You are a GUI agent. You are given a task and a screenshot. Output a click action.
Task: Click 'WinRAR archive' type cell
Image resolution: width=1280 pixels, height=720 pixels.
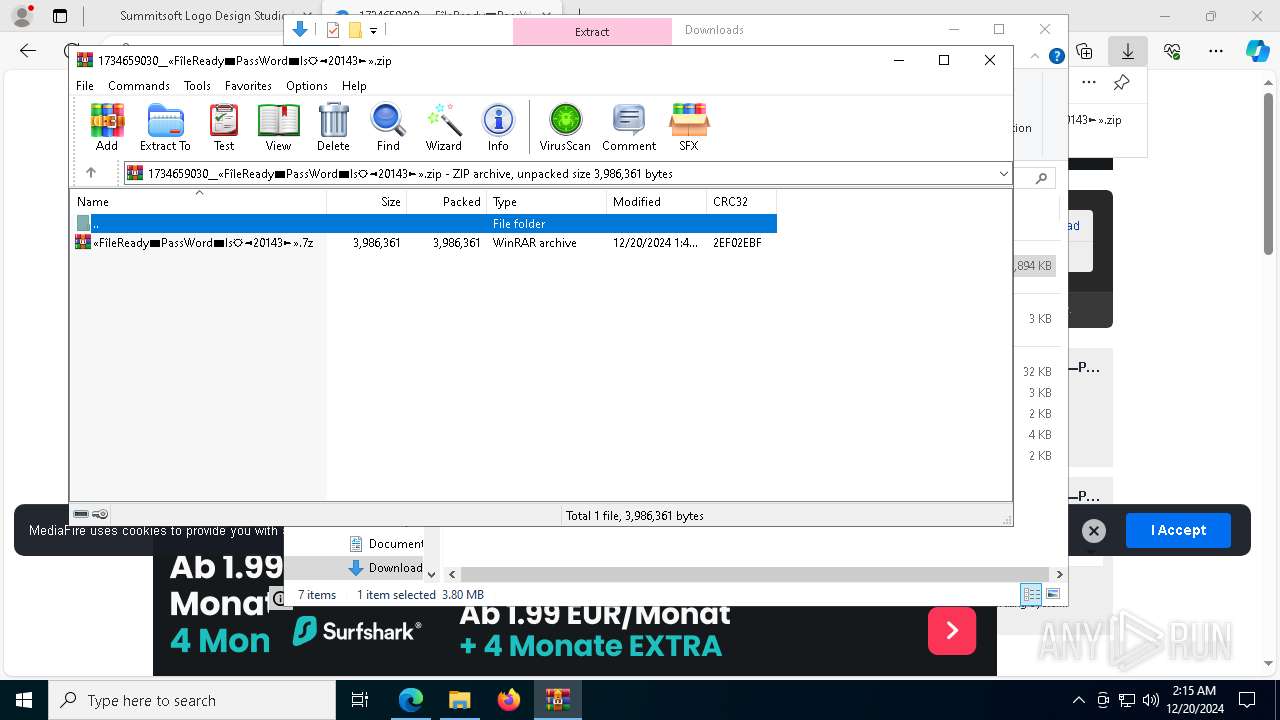coord(535,243)
